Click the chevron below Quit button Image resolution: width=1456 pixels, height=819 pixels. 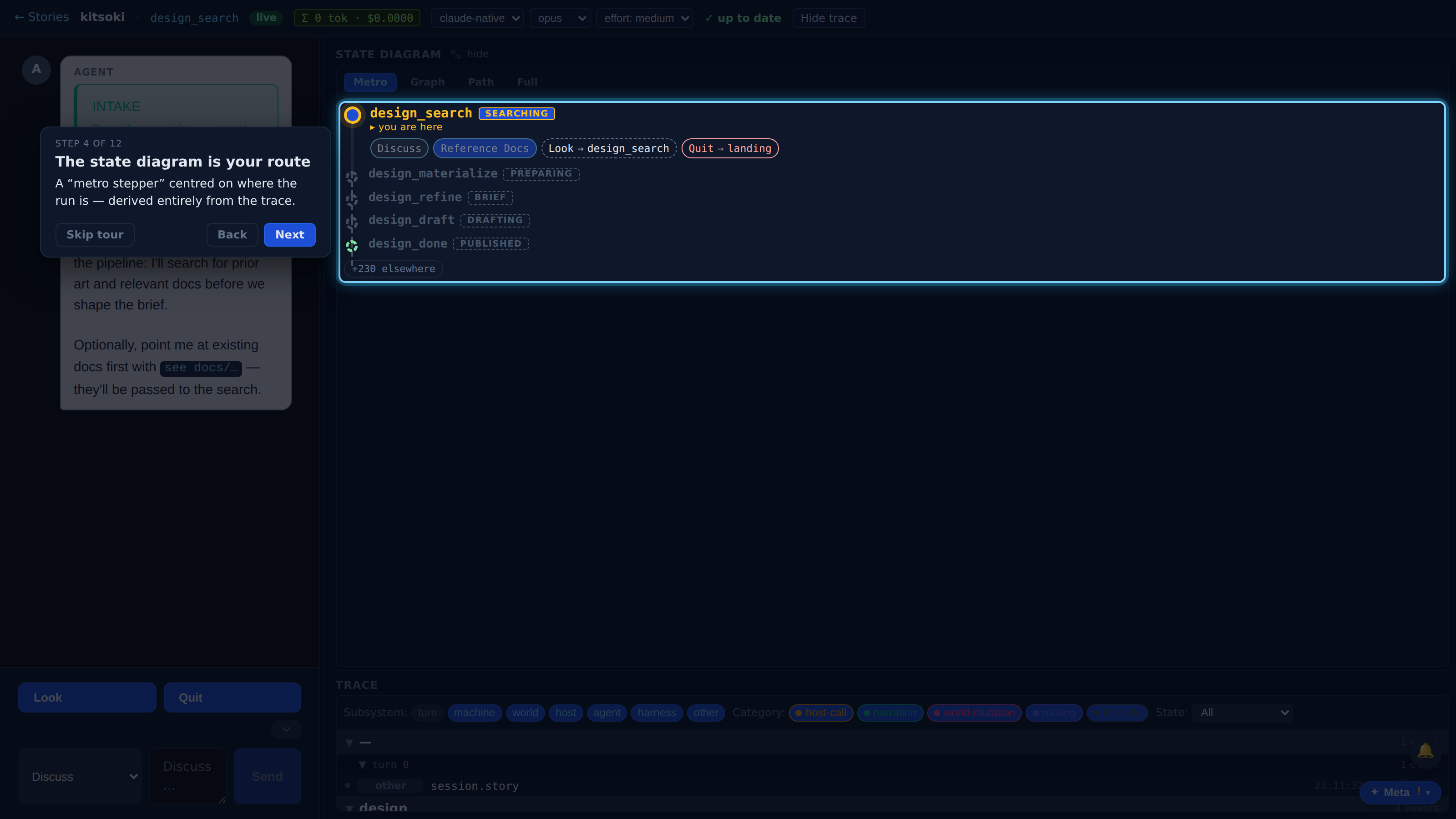click(x=286, y=729)
